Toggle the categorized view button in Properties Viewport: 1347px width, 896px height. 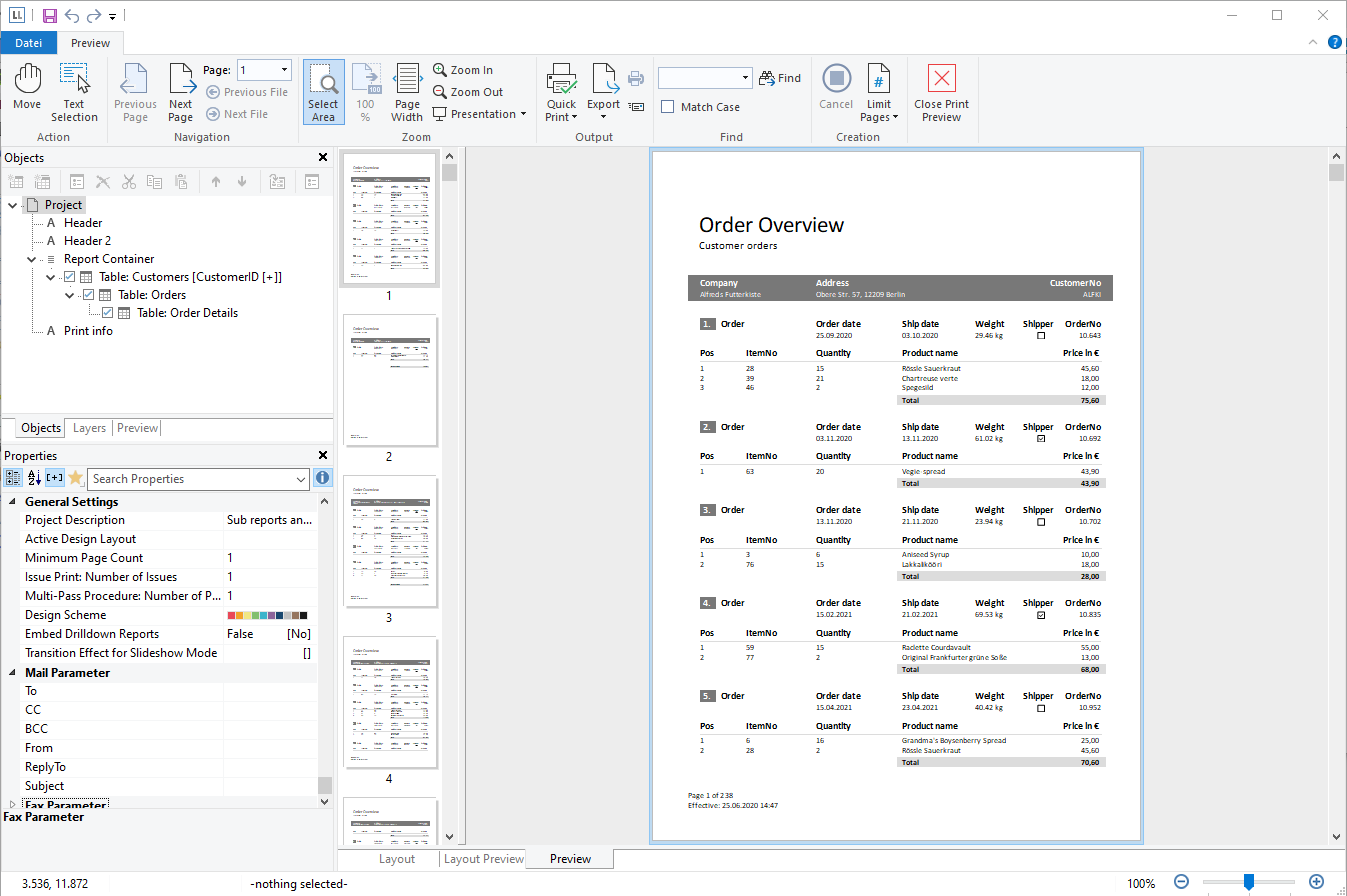(13, 478)
